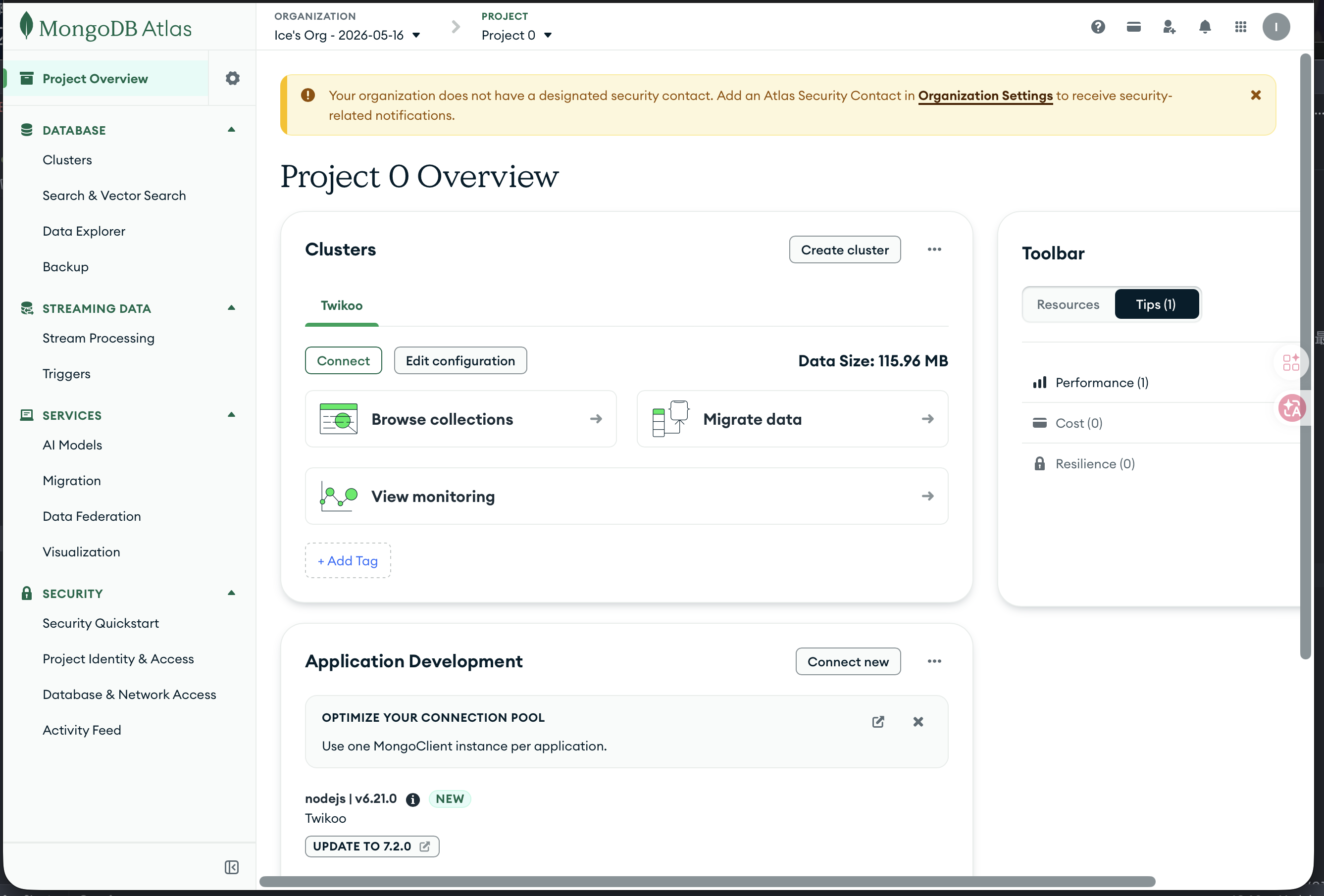The image size is (1324, 896).
Task: Open Backup in sidebar
Action: [65, 267]
